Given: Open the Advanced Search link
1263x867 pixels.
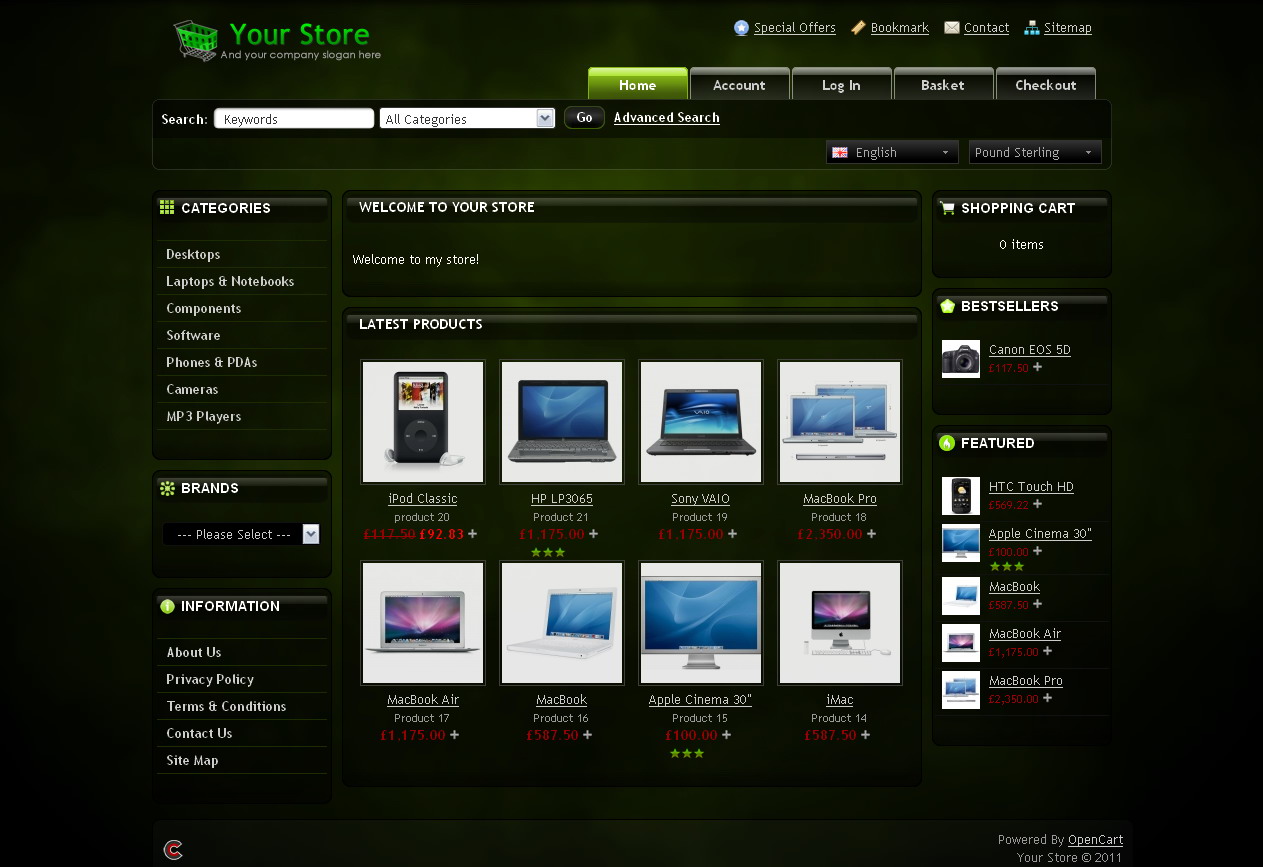Looking at the screenshot, I should point(667,118).
